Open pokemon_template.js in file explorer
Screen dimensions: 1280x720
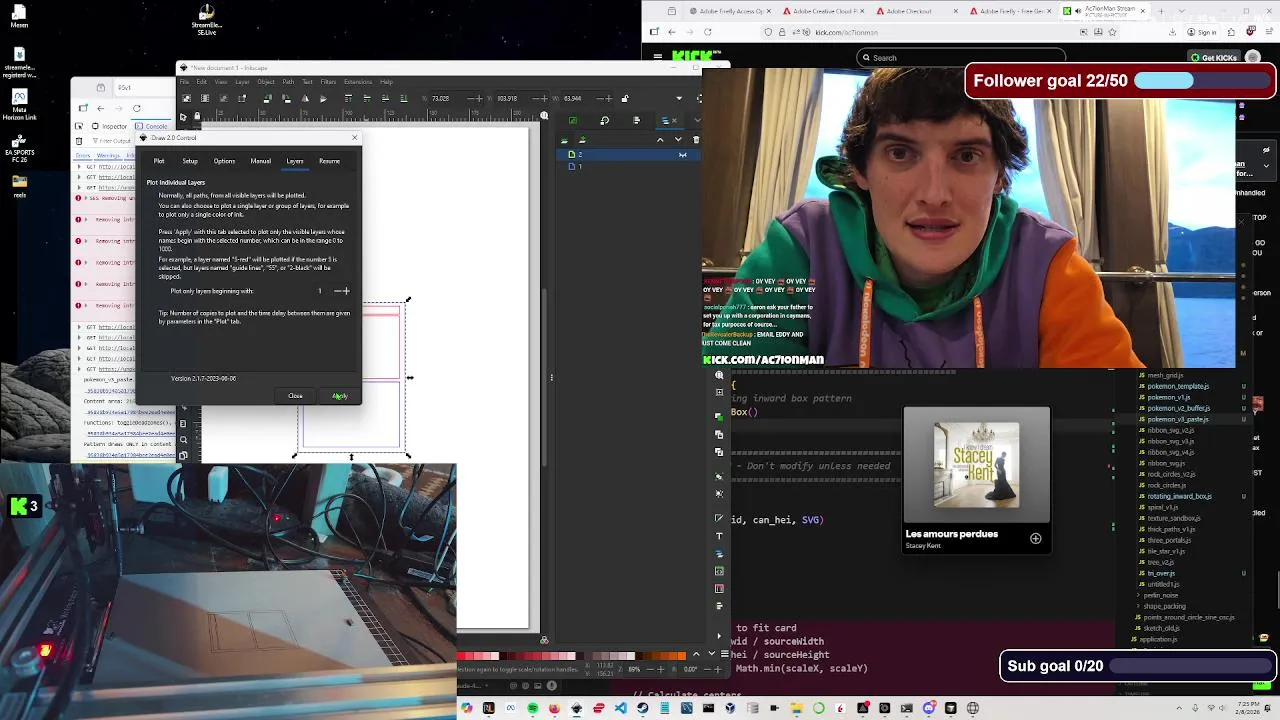pyautogui.click(x=1178, y=386)
